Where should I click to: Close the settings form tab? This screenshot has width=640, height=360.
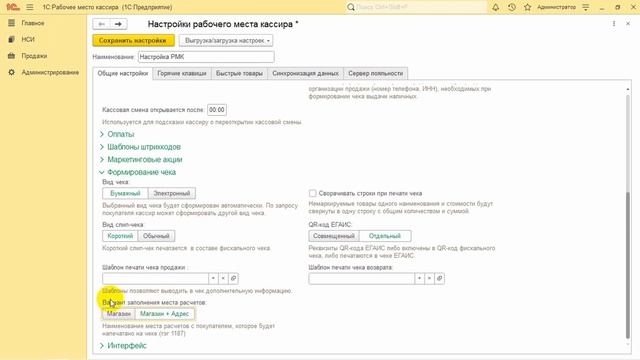click(x=628, y=24)
